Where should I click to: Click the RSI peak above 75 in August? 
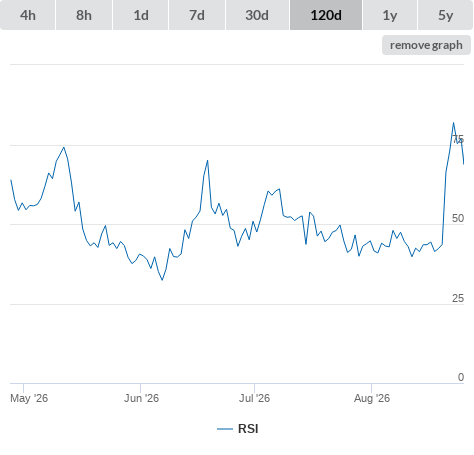(x=453, y=123)
